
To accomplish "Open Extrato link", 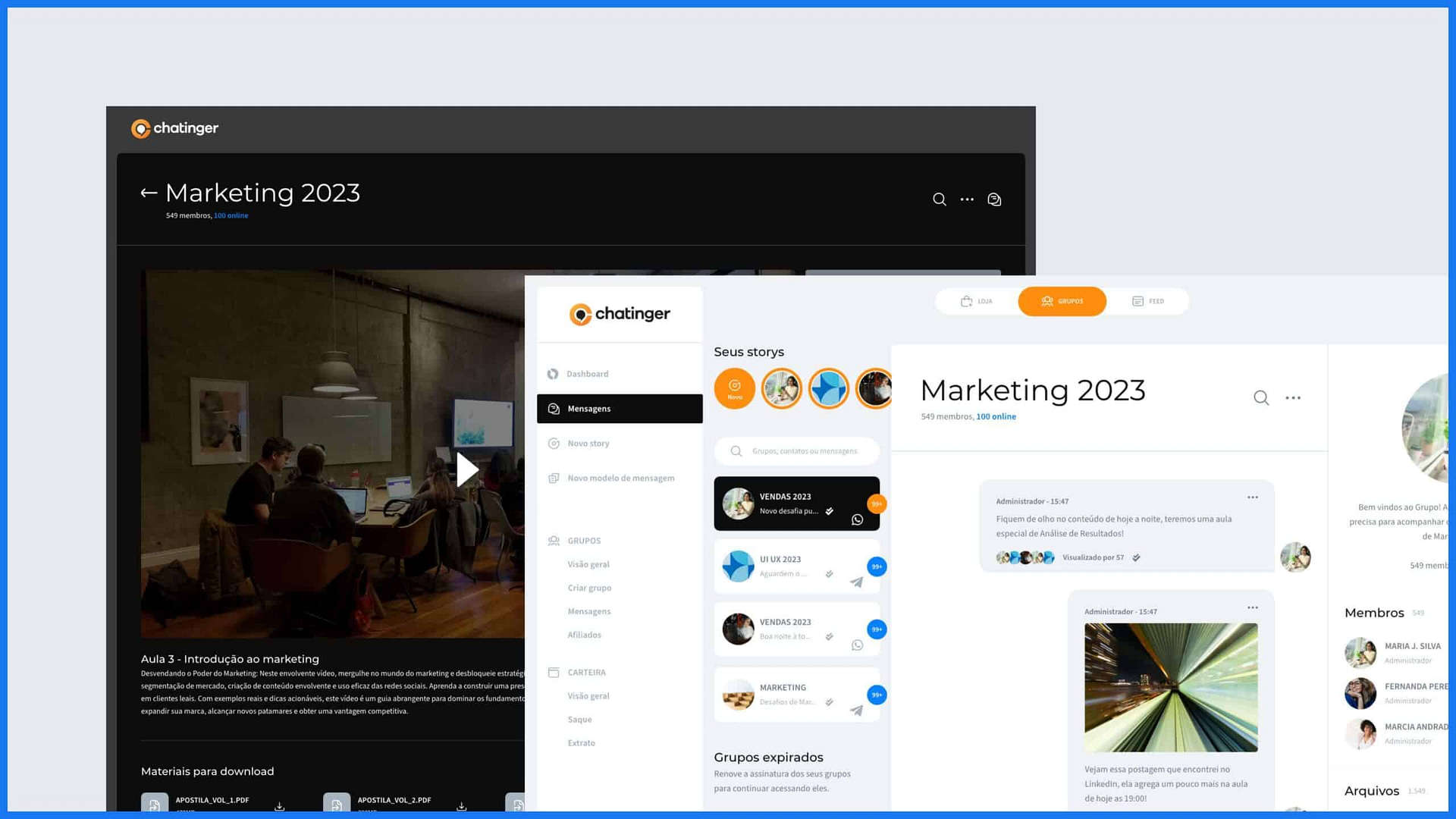I will pos(582,743).
